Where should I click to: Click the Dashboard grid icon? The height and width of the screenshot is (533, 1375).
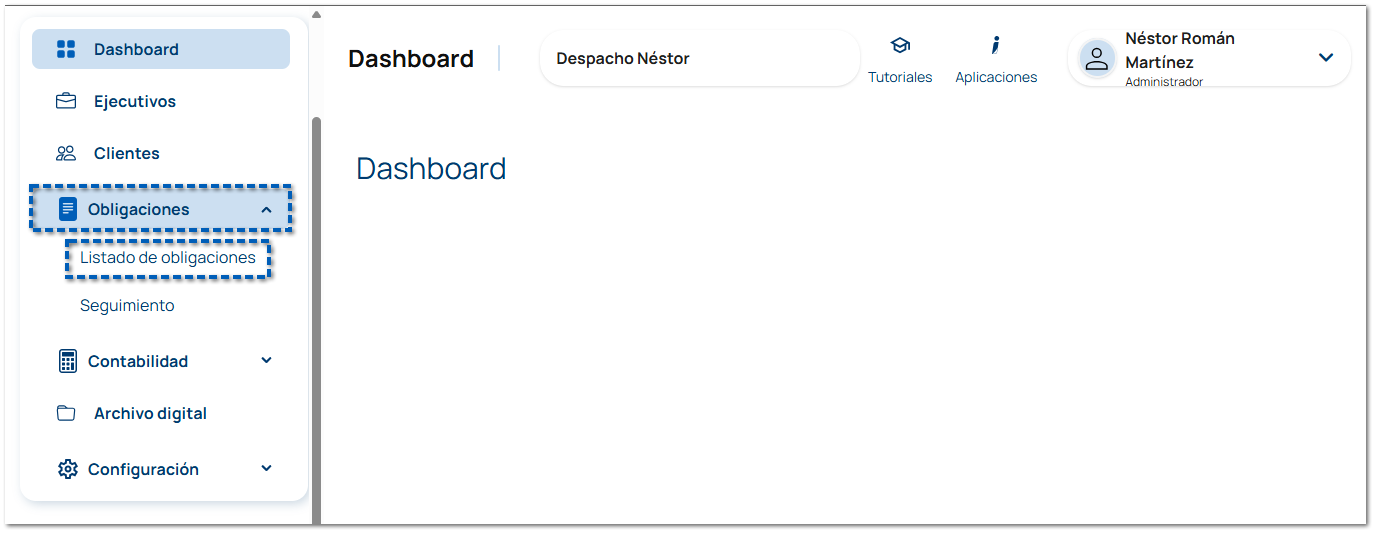click(x=66, y=49)
